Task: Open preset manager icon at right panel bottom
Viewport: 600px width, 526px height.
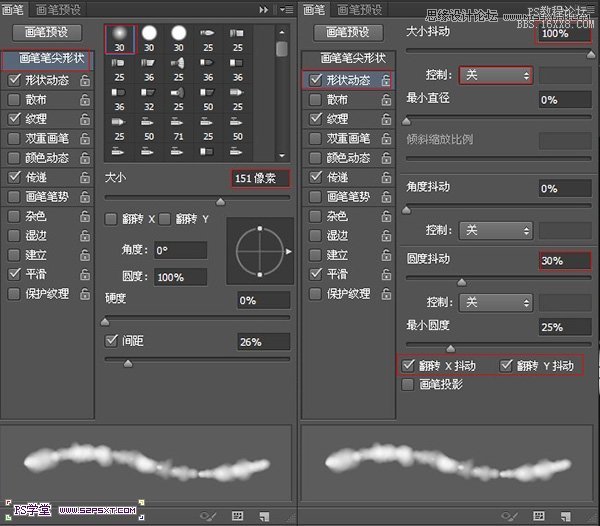Action: 539,516
